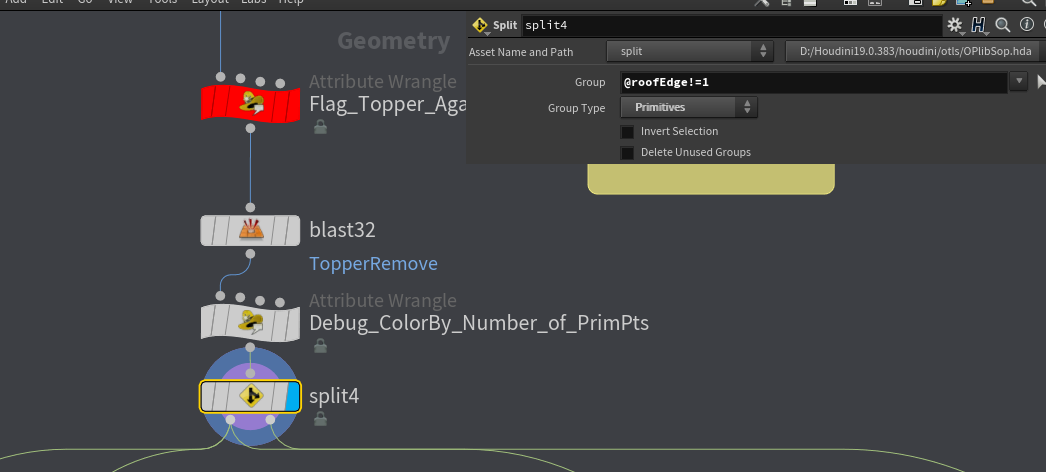Click the OPlibSop.hda asset path button
Screen dimensions: 1046x472
(x=915, y=50)
